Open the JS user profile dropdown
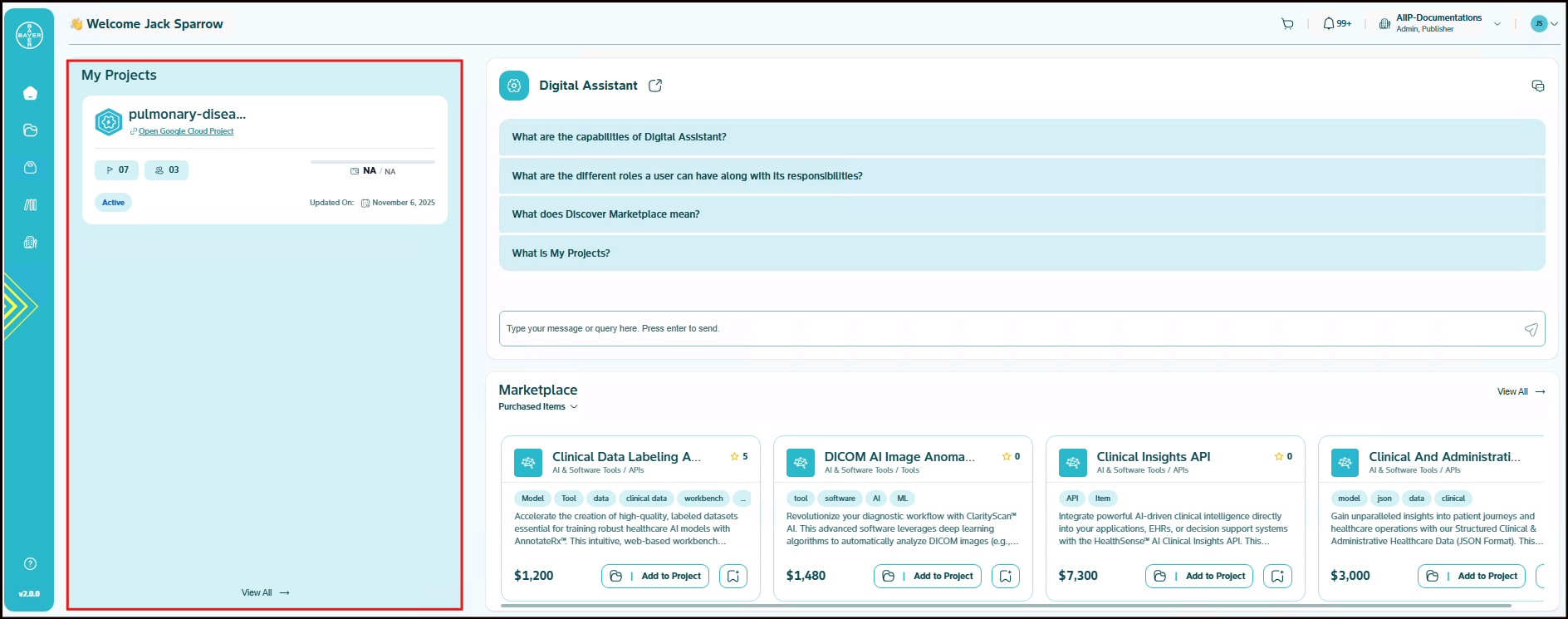1568x619 pixels. point(1544,24)
